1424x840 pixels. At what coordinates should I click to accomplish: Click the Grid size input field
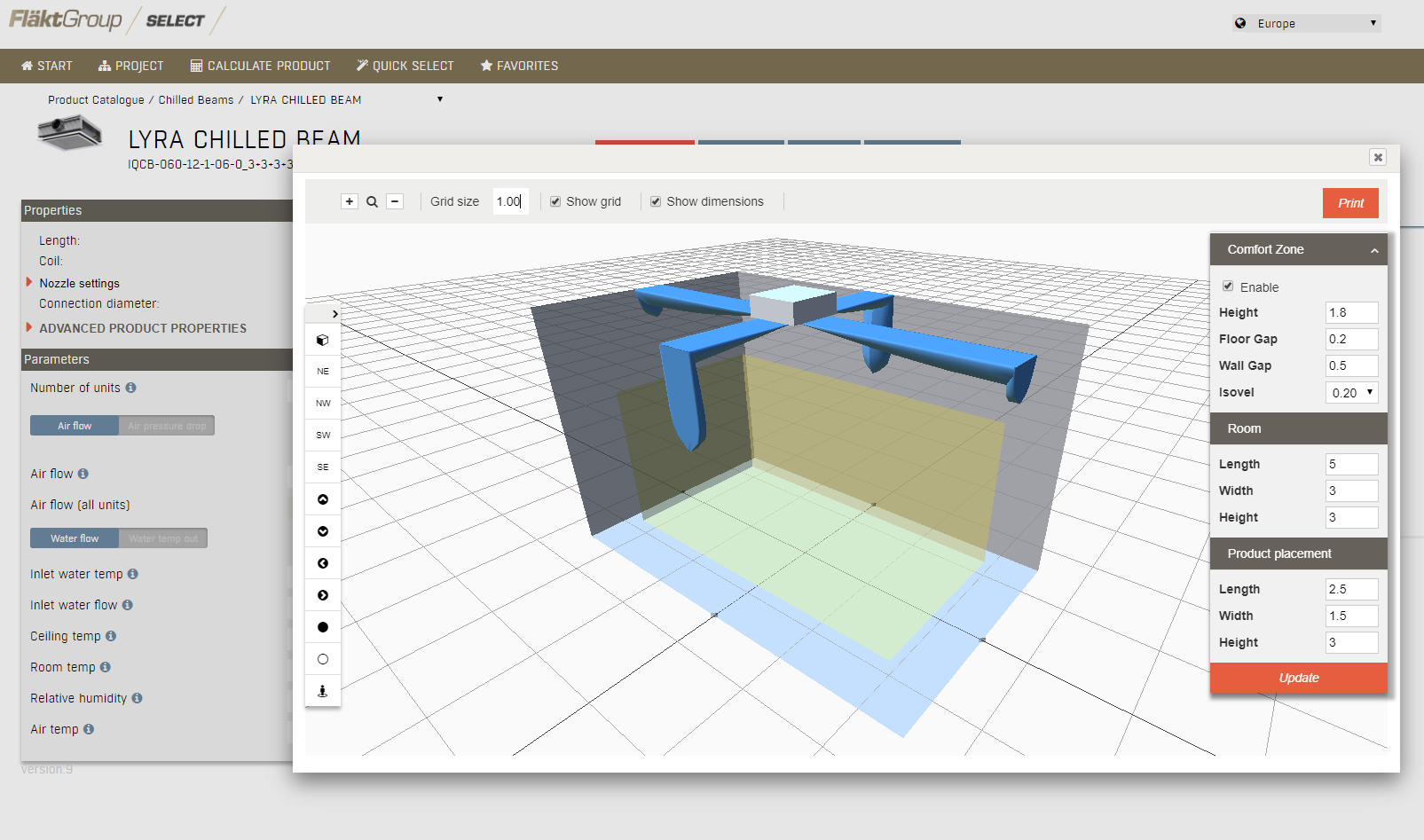510,201
